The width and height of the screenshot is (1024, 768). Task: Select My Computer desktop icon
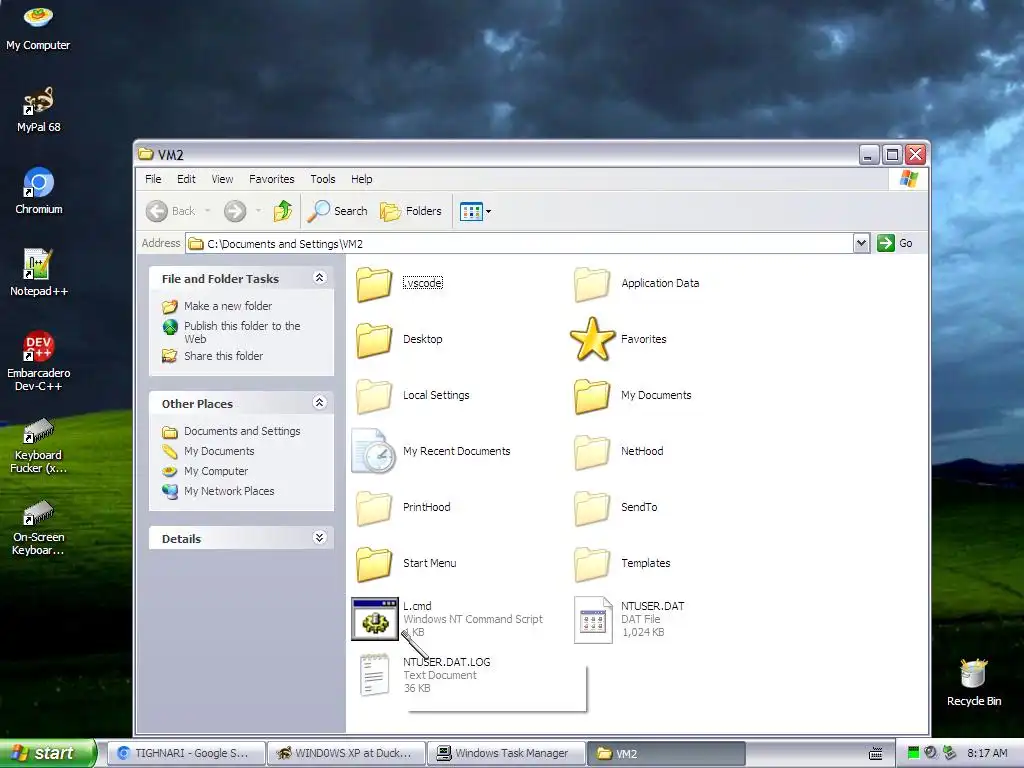pos(38,27)
